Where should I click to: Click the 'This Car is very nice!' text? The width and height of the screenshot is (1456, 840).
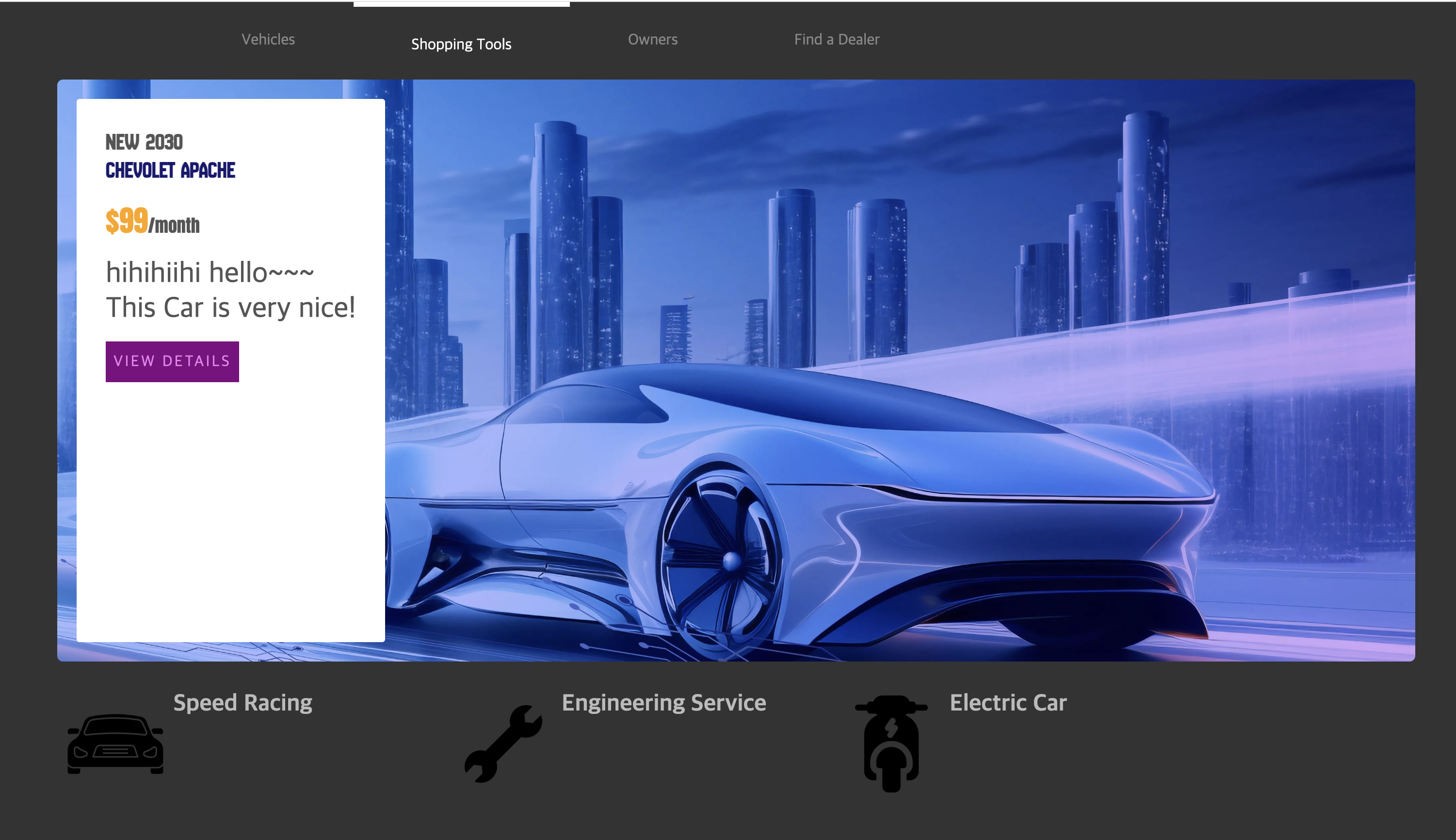[x=230, y=307]
